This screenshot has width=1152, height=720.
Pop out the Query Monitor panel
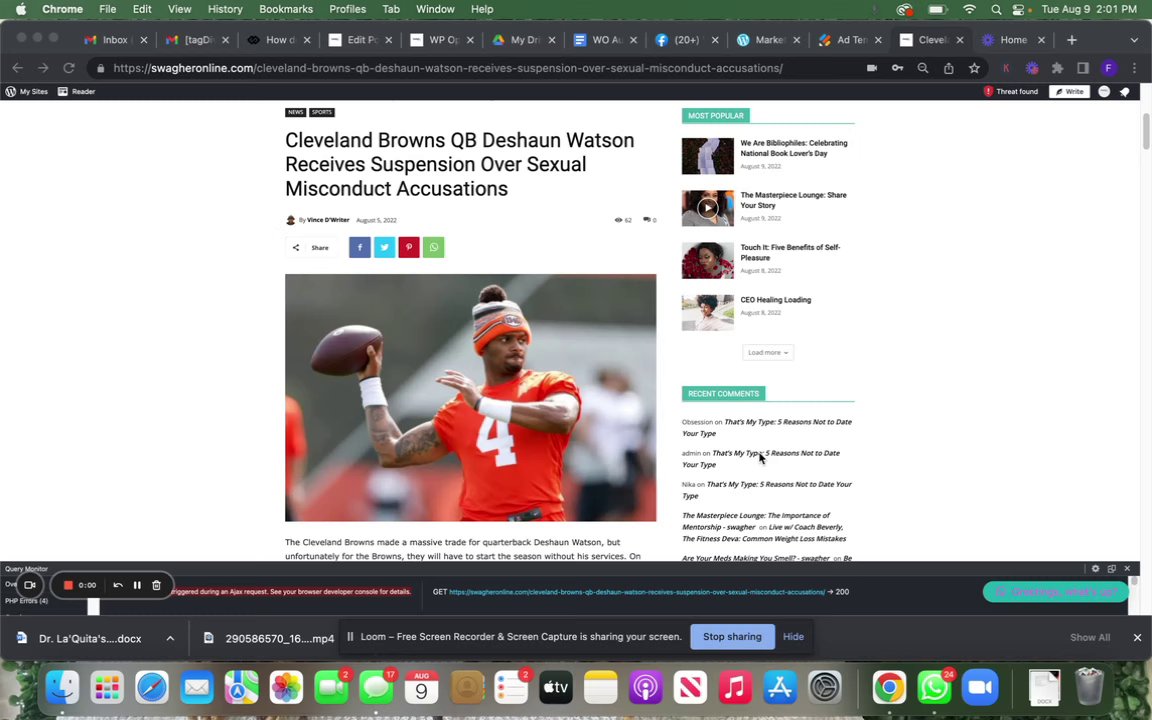pos(1112,569)
